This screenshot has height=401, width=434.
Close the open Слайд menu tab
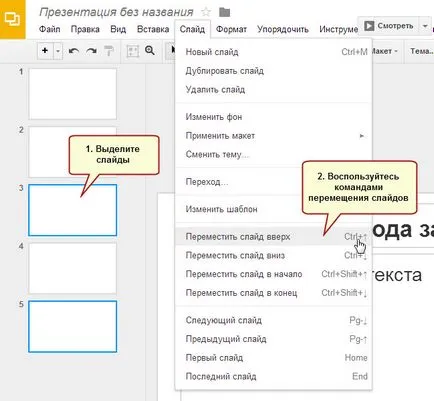click(192, 29)
